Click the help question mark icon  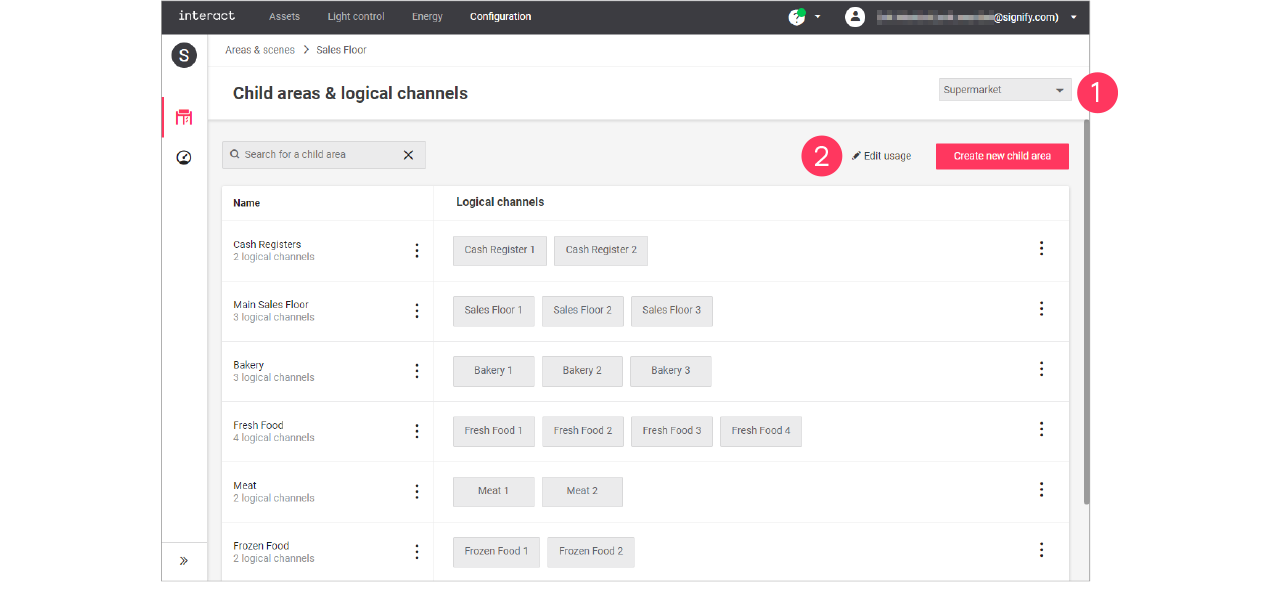796,17
